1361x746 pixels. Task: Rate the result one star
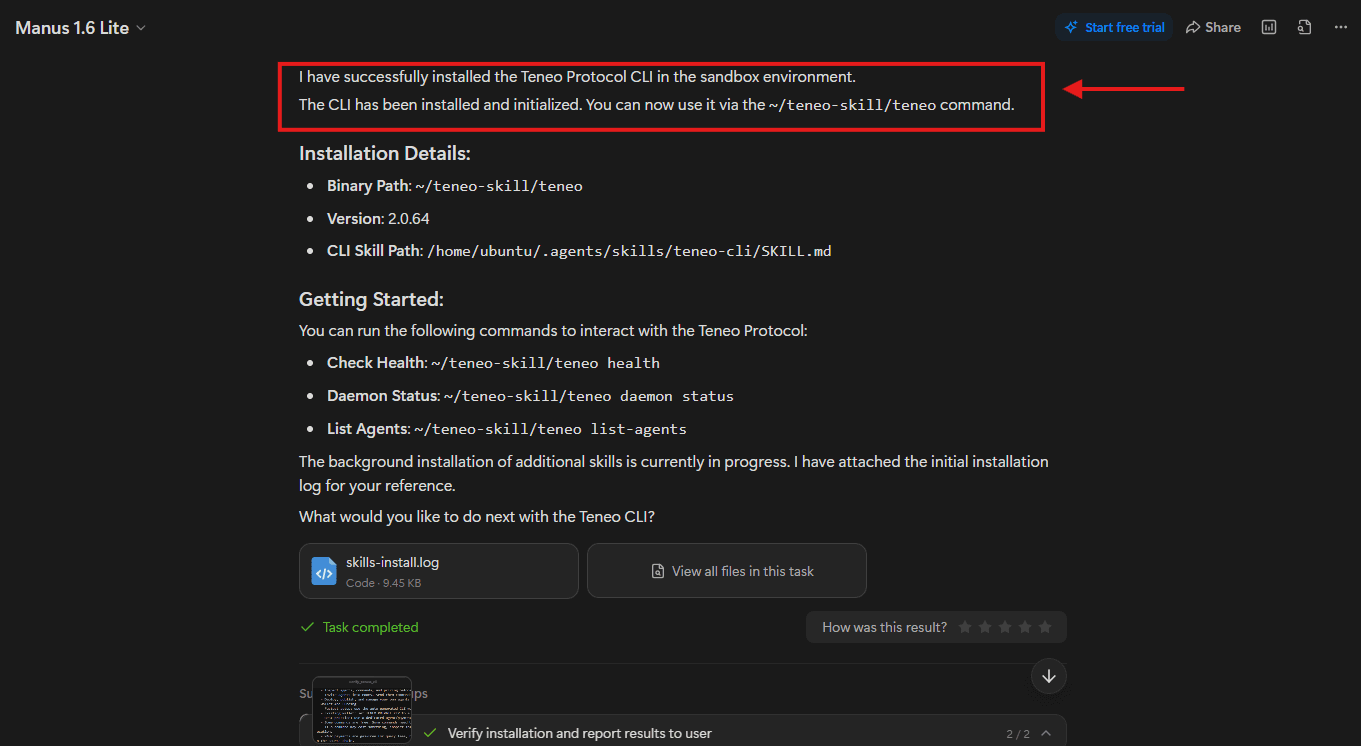point(965,627)
